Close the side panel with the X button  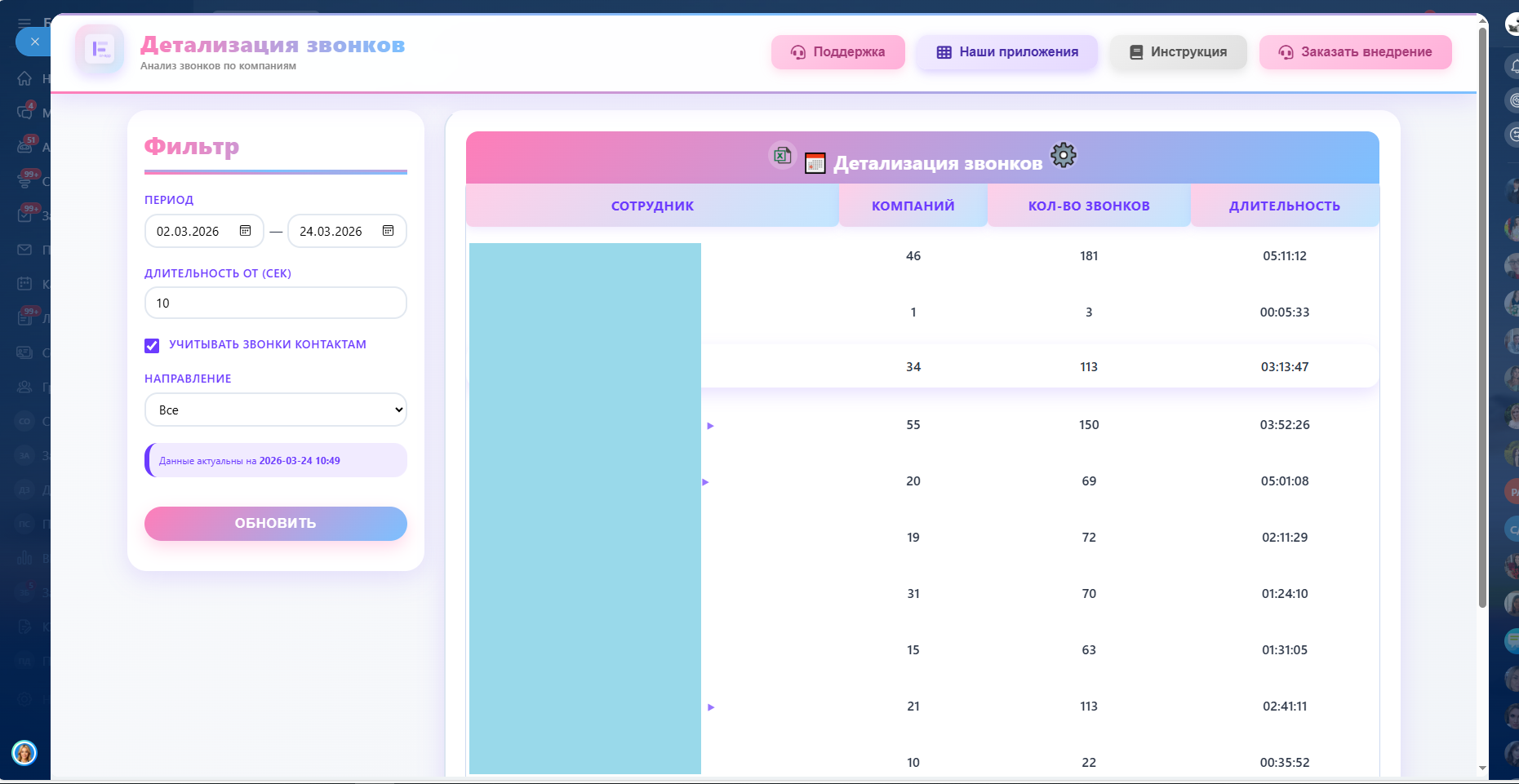[34, 42]
